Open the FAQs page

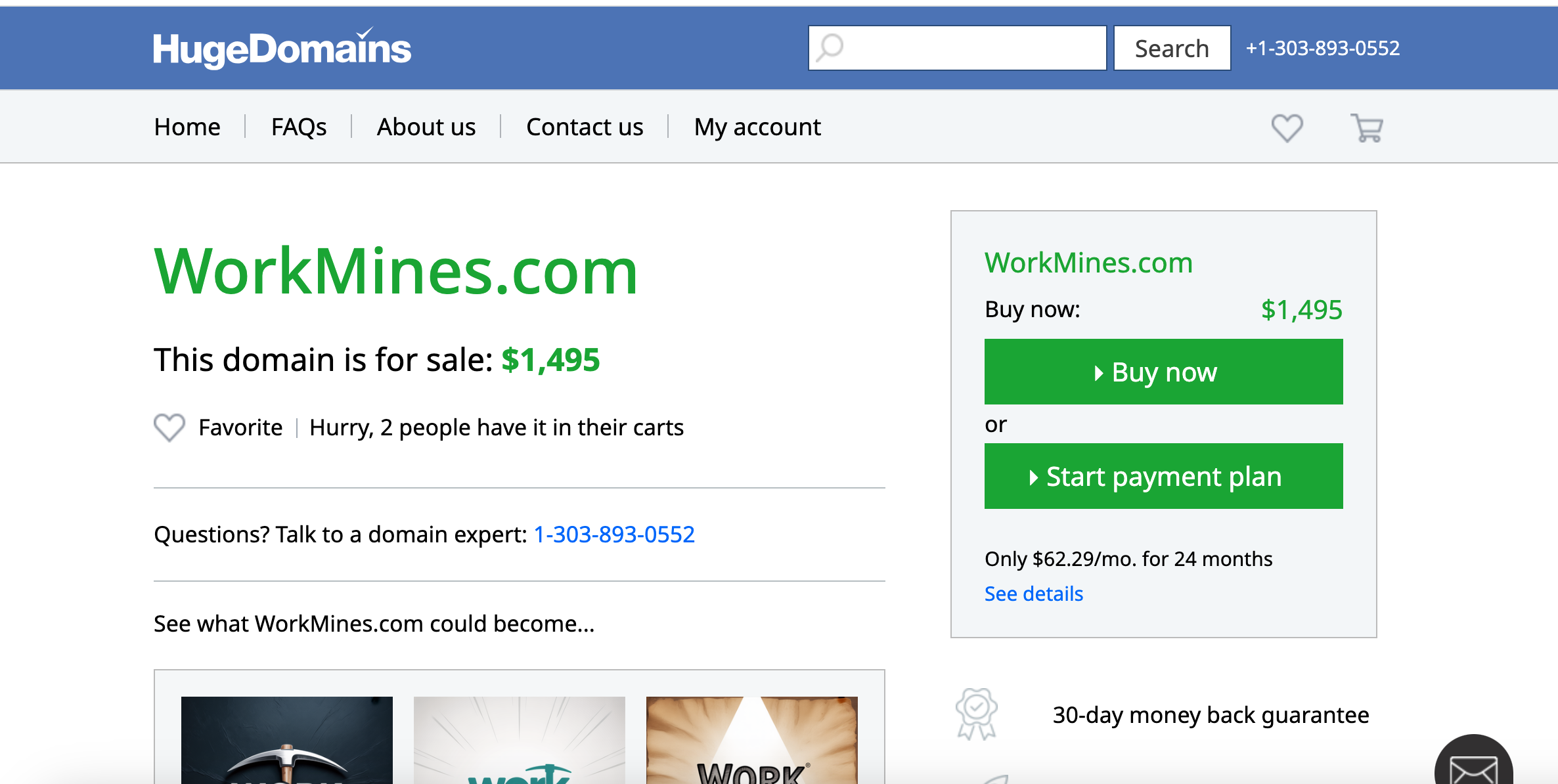[x=299, y=127]
